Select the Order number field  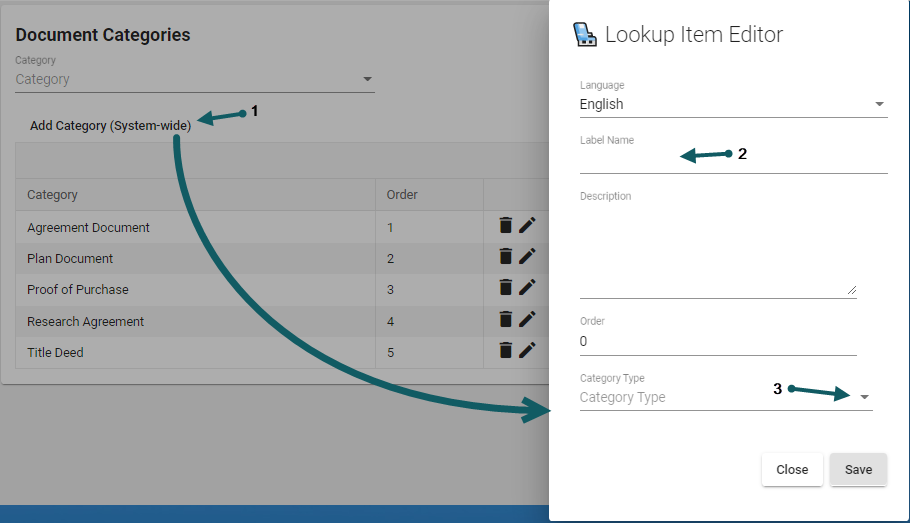717,342
